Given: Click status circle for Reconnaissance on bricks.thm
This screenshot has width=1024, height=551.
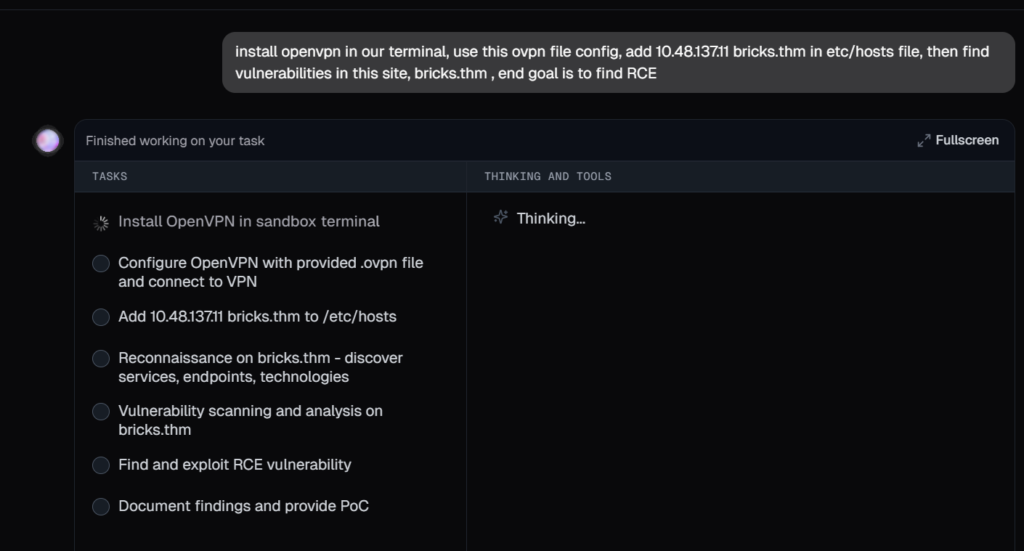Looking at the screenshot, I should pyautogui.click(x=101, y=358).
